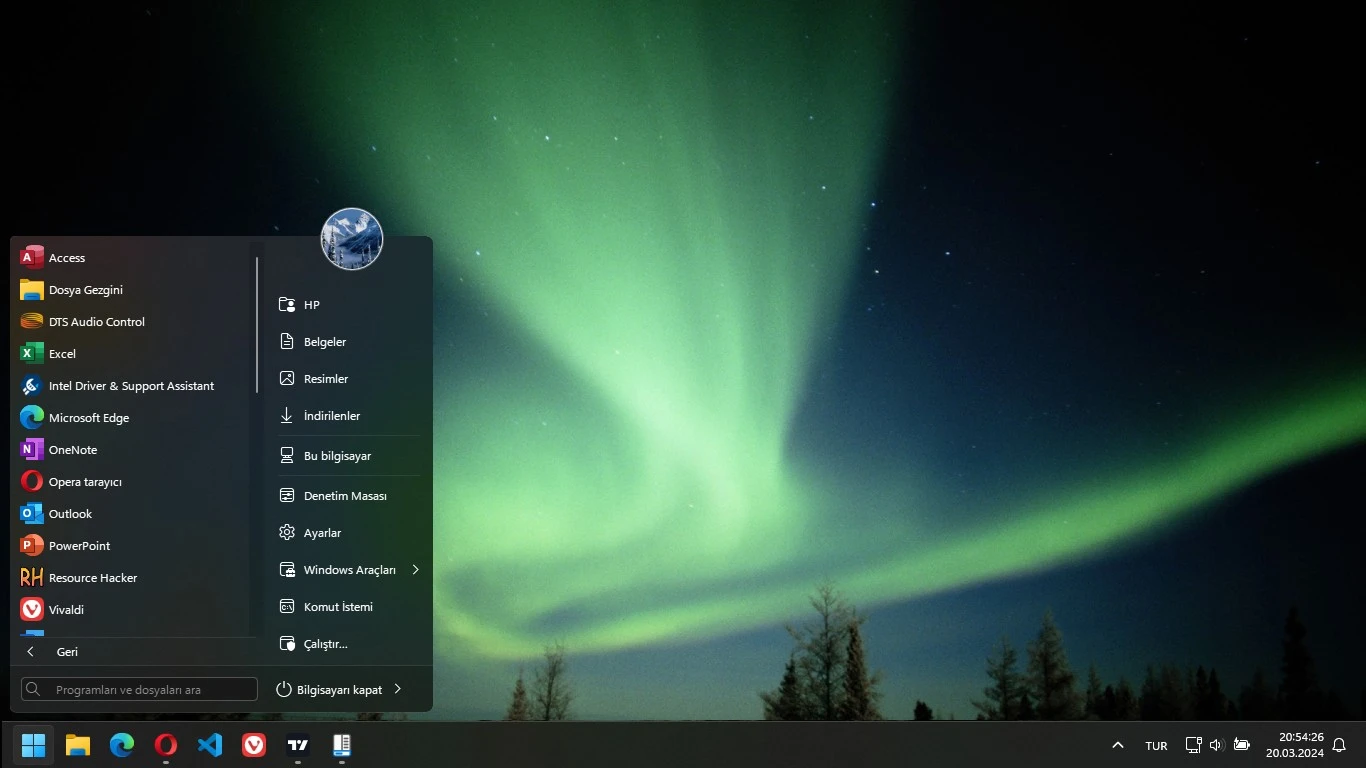Image resolution: width=1366 pixels, height=768 pixels.
Task: Open the clock and date 20.03.2024
Action: point(1295,745)
